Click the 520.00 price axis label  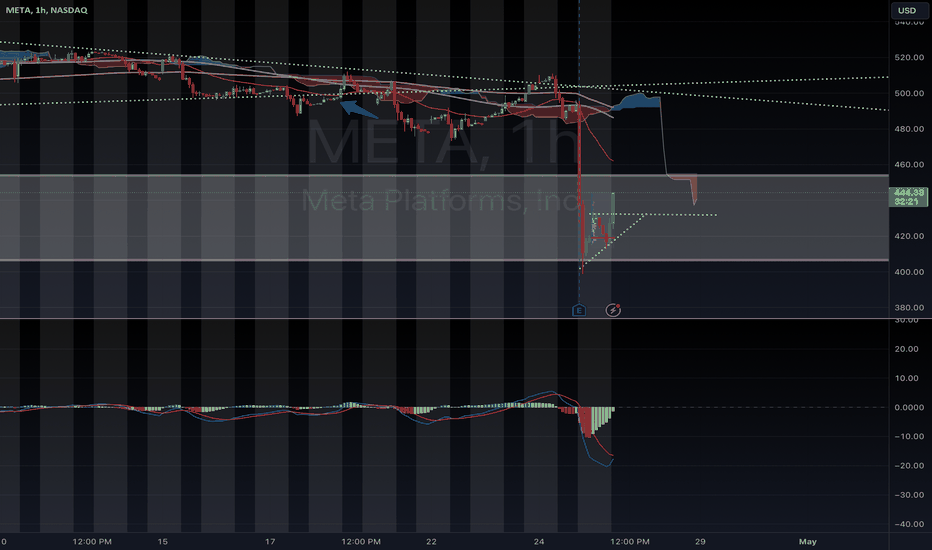[x=909, y=58]
